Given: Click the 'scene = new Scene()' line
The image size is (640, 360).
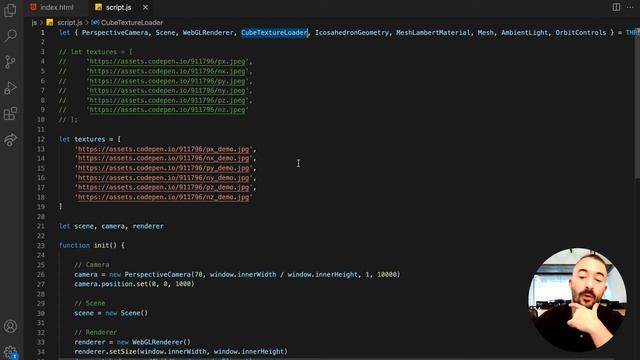Looking at the screenshot, I should point(111,313).
